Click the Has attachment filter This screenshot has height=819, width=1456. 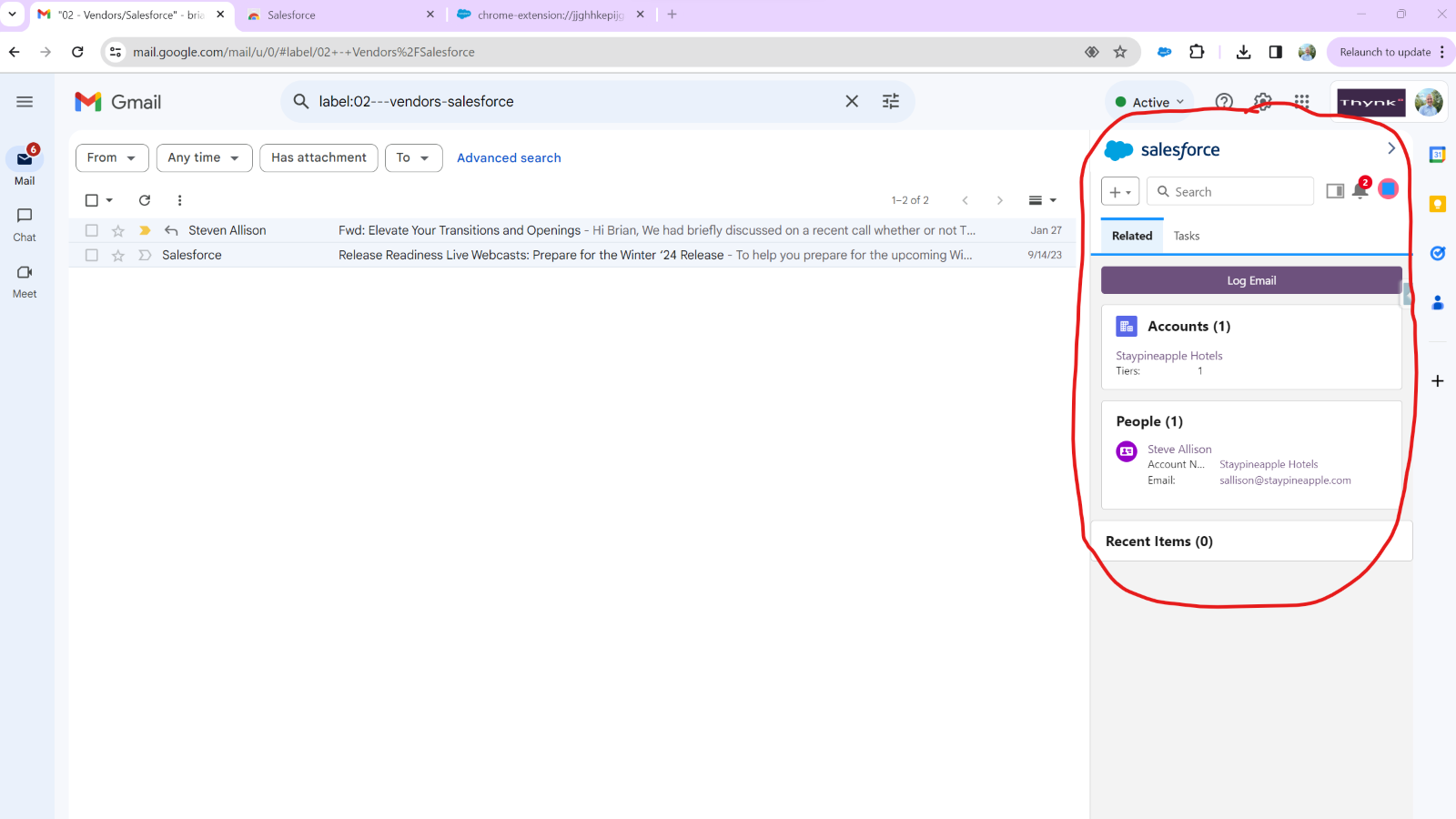[x=318, y=157]
